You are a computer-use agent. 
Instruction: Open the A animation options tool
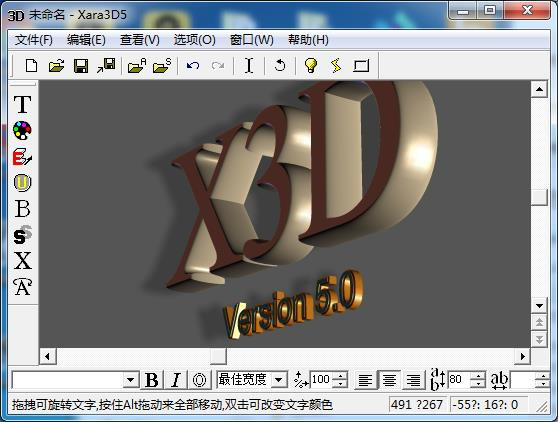pos(22,287)
